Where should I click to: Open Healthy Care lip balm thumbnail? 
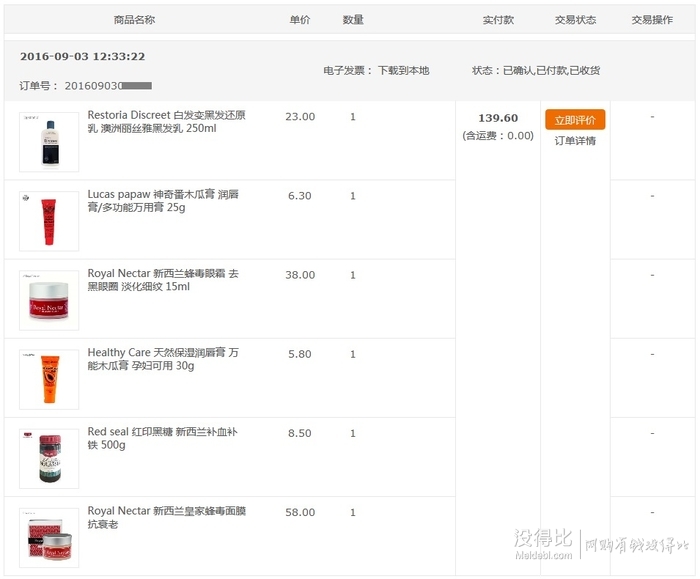click(x=49, y=379)
